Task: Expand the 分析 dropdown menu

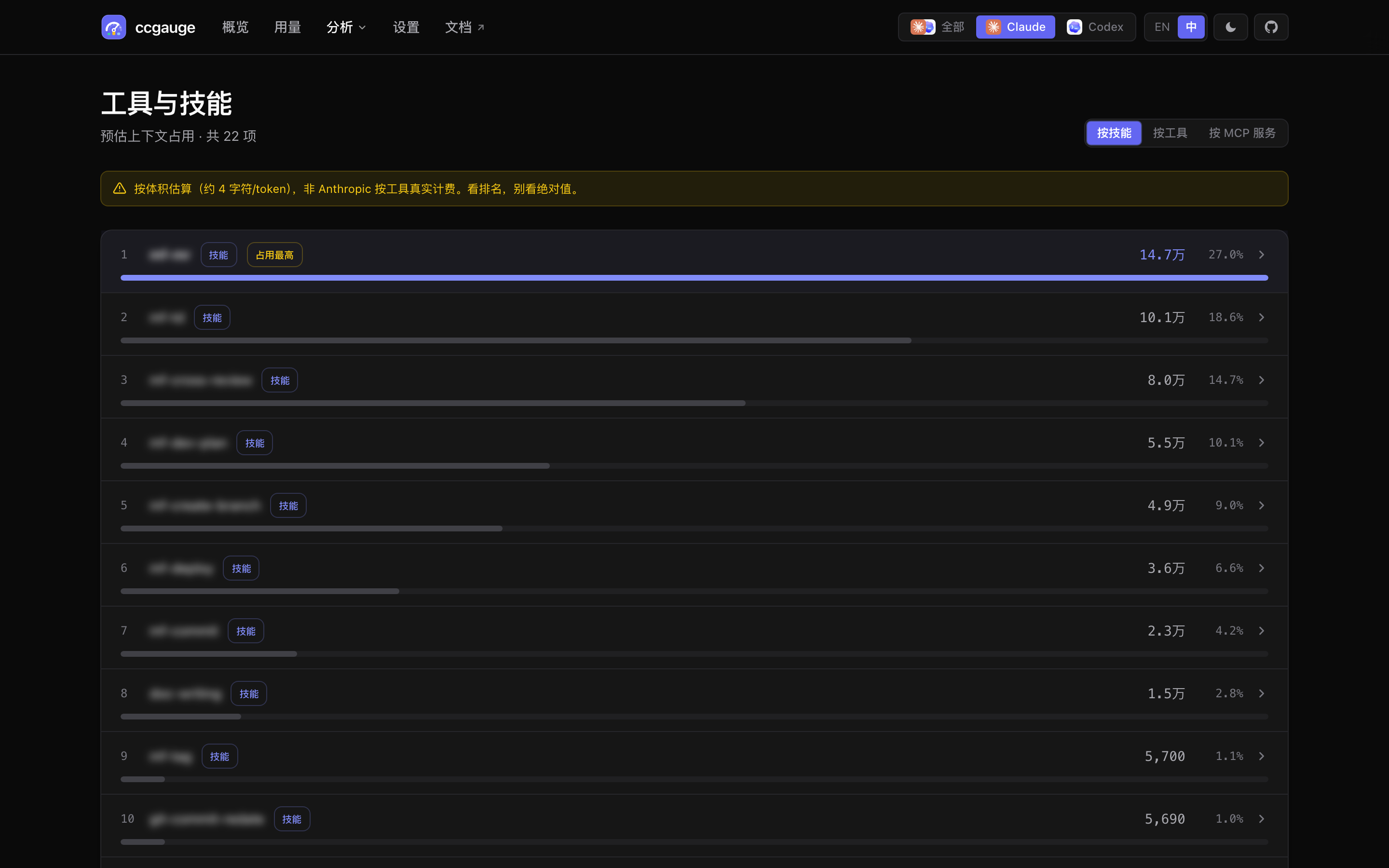Action: coord(346,27)
